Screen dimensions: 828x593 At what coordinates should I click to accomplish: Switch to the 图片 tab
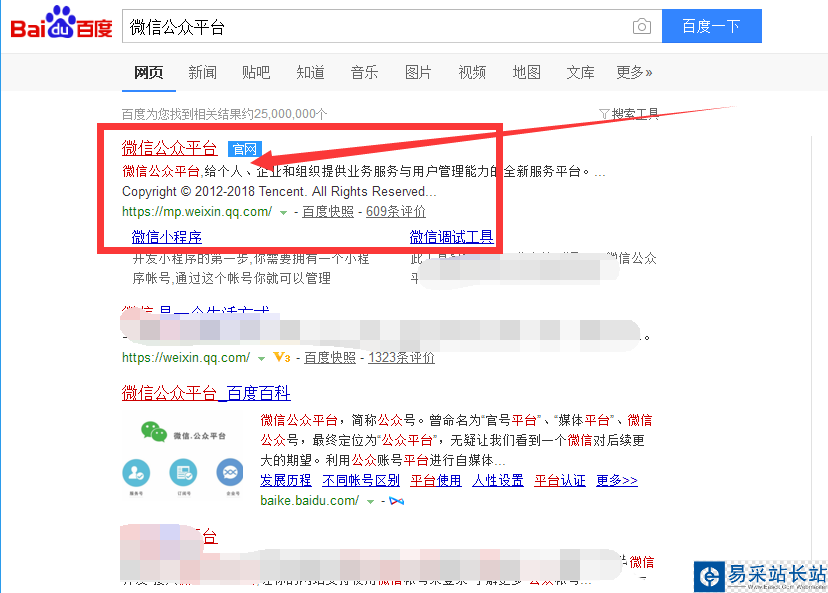point(418,72)
